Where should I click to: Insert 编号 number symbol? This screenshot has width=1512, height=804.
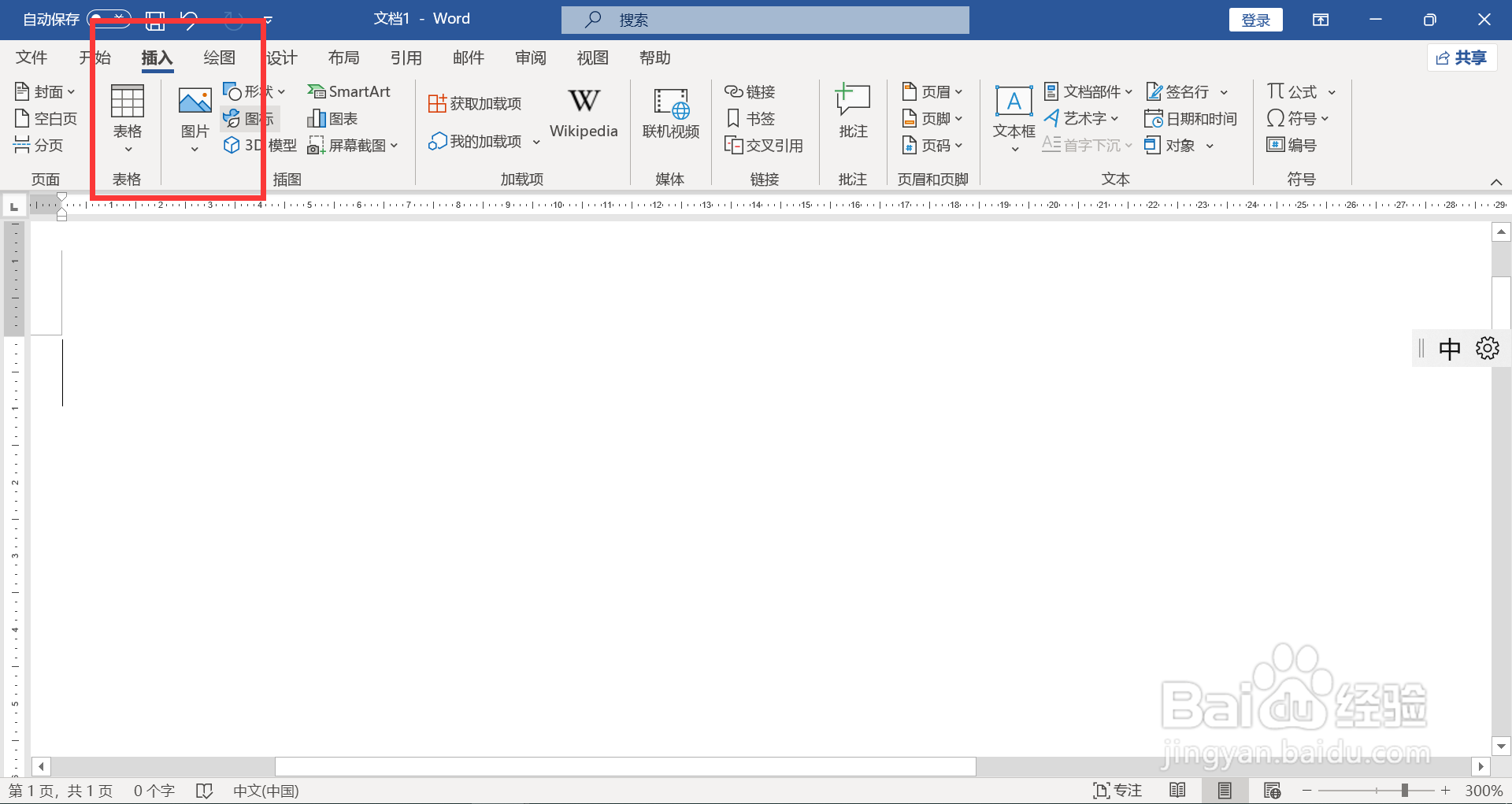[x=1291, y=145]
